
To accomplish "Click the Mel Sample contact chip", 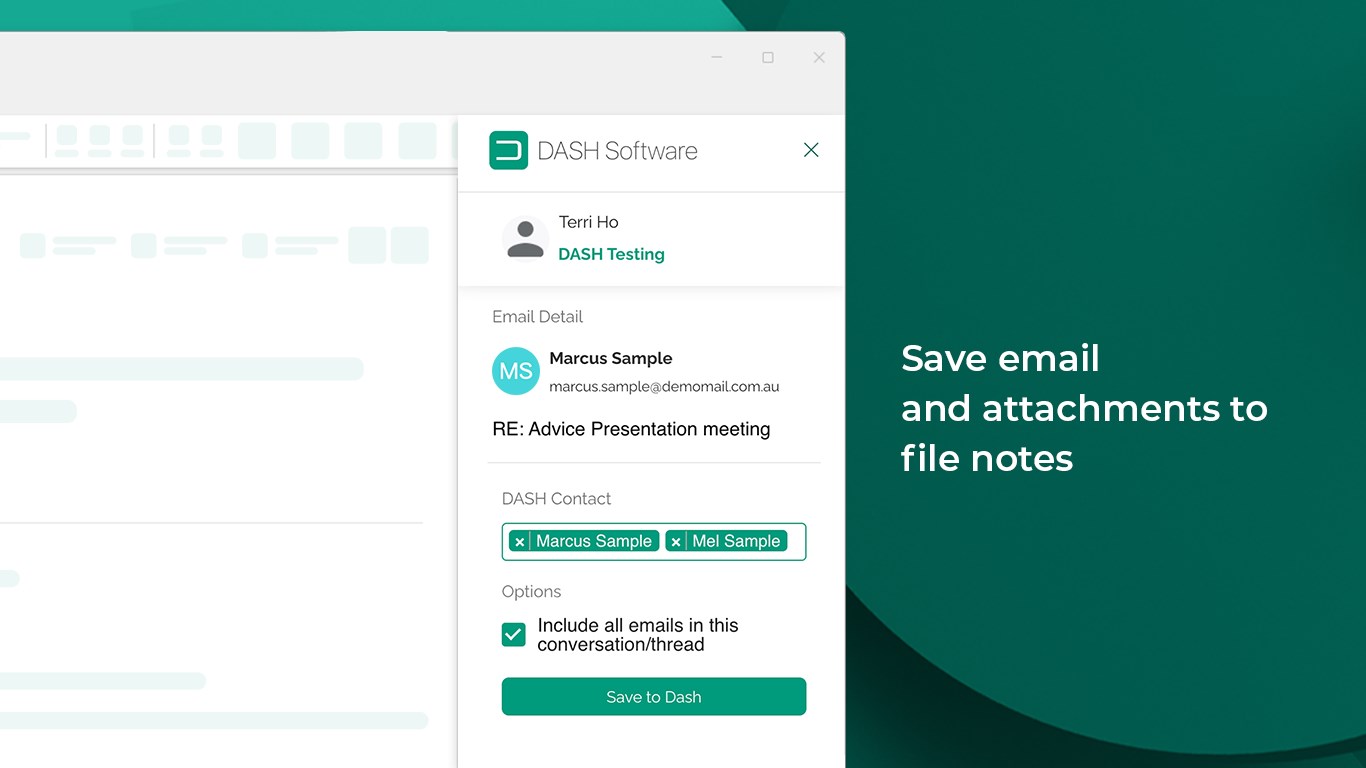I will tap(726, 541).
